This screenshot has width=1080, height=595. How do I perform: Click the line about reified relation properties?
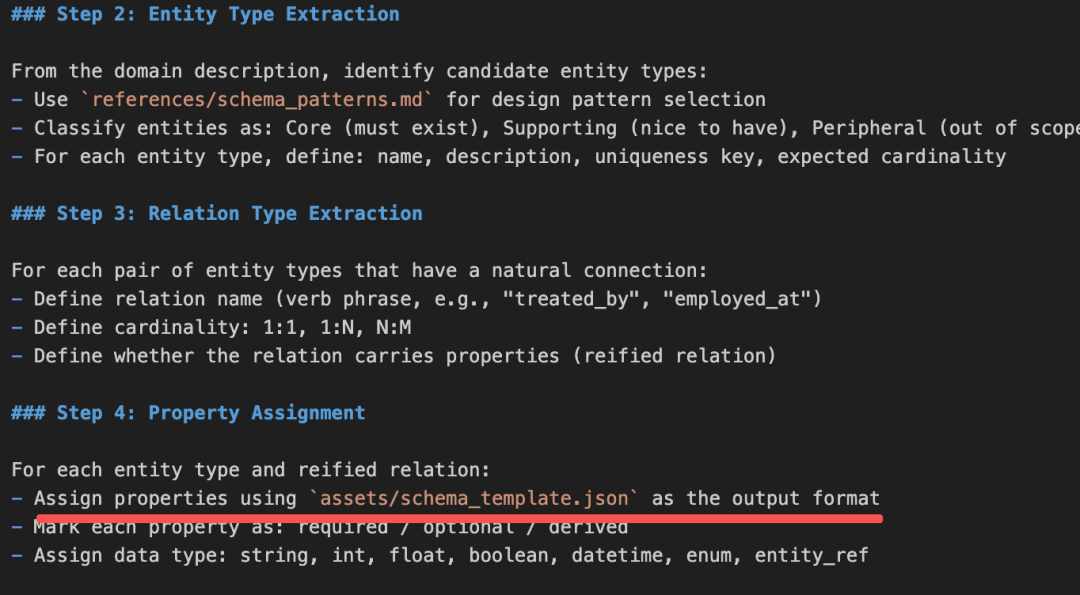[x=394, y=356]
